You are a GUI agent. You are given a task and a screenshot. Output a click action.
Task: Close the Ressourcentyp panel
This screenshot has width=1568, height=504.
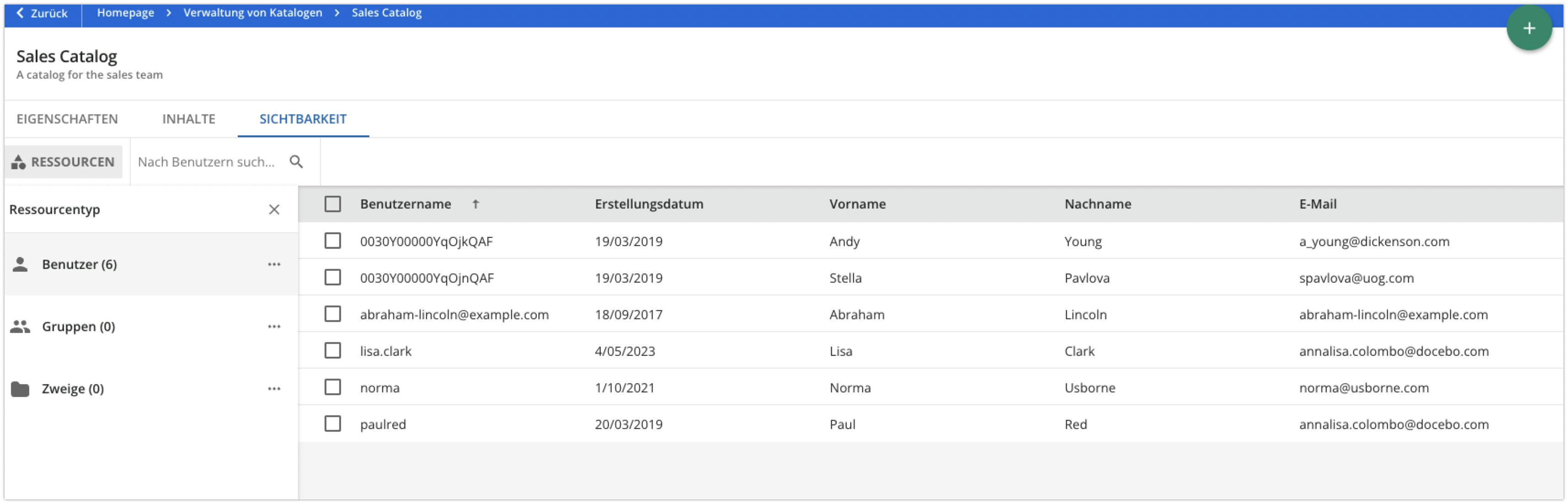(x=274, y=209)
